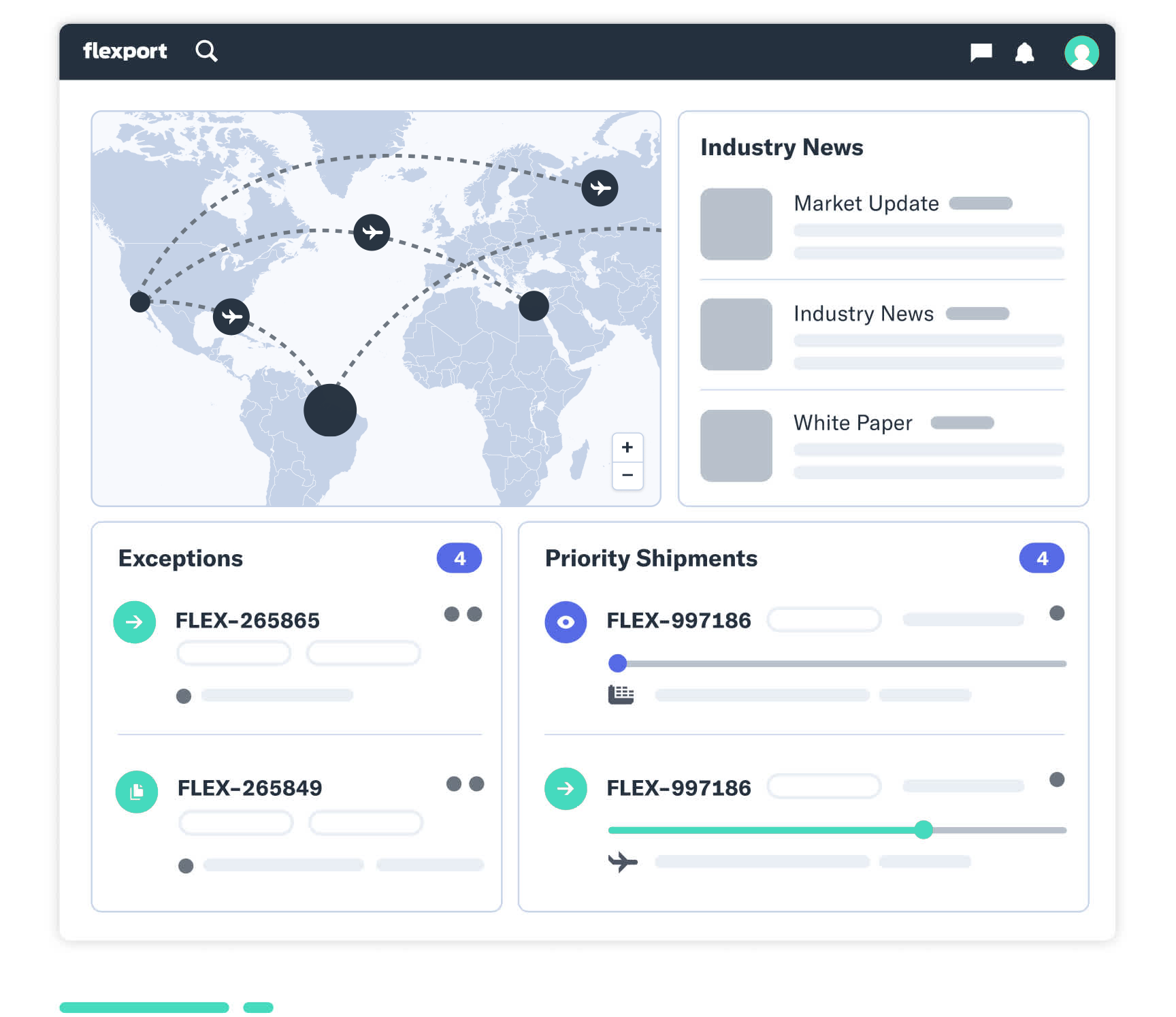
Task: Click the airplane marker over Russia
Action: (600, 188)
